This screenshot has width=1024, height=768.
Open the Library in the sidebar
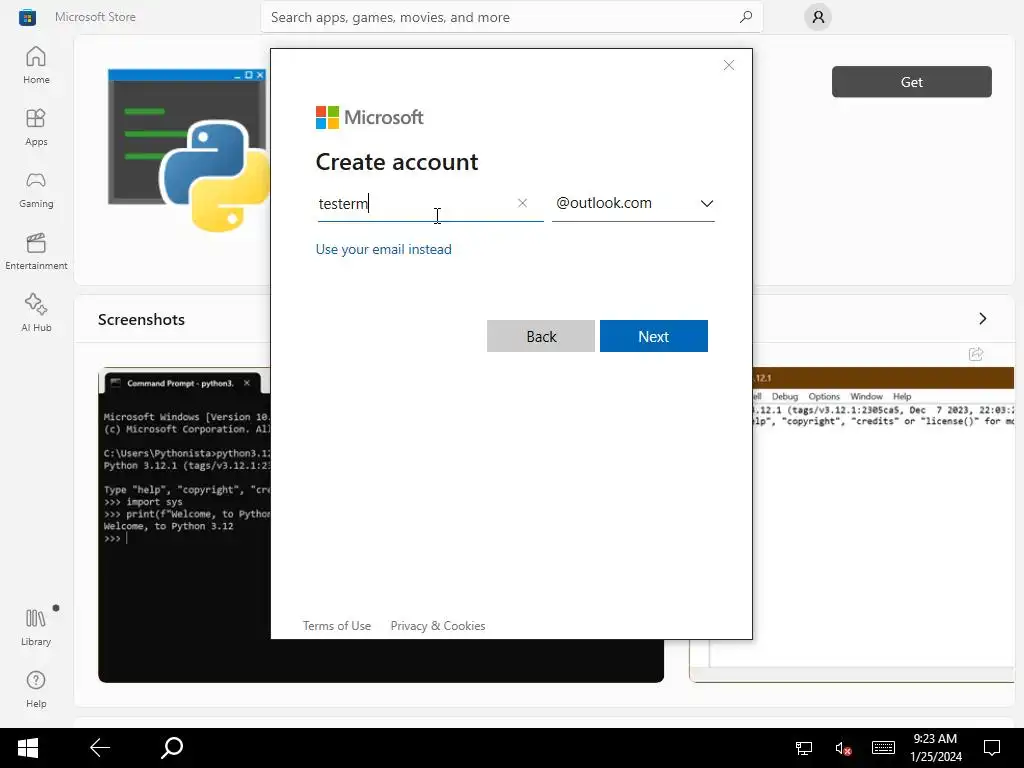(x=36, y=628)
